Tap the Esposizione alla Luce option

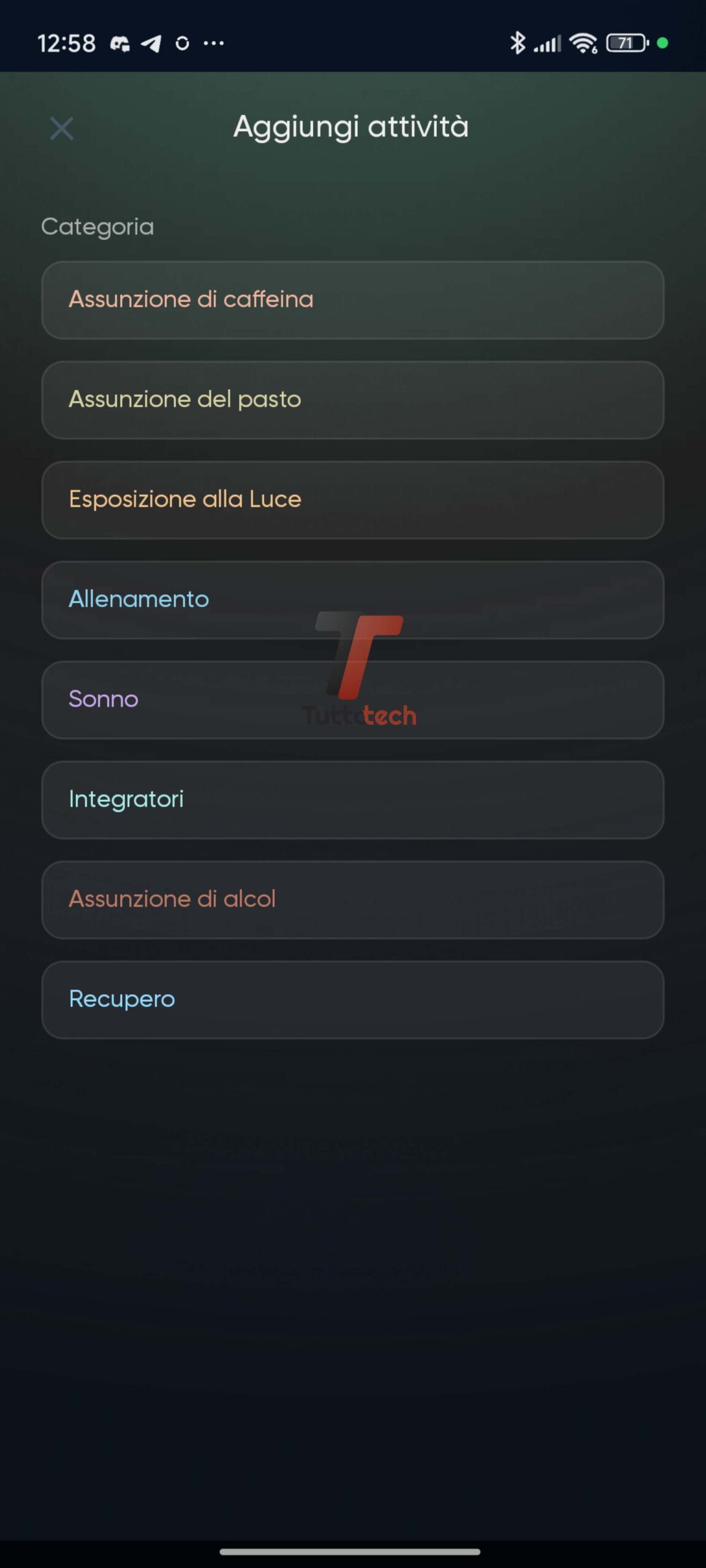click(352, 500)
